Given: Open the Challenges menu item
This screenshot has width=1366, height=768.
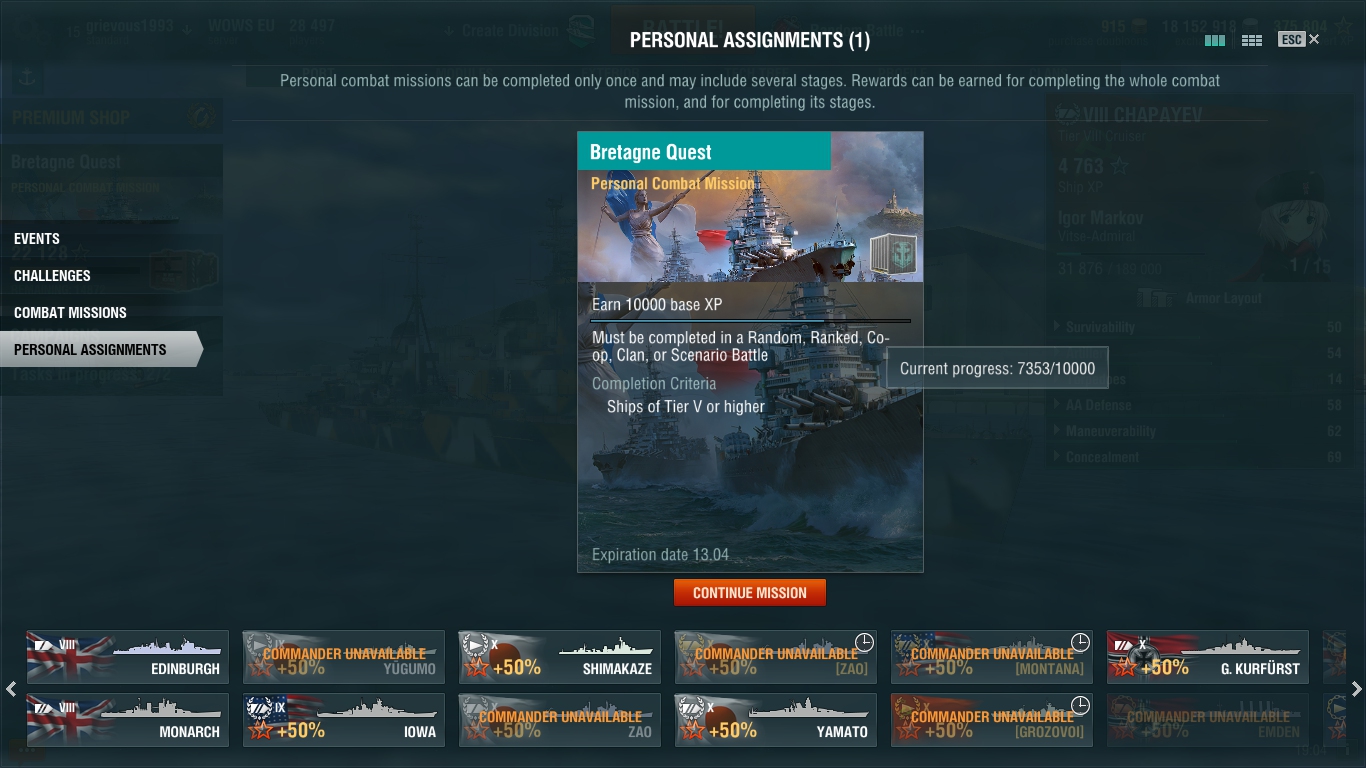Looking at the screenshot, I should (x=52, y=276).
